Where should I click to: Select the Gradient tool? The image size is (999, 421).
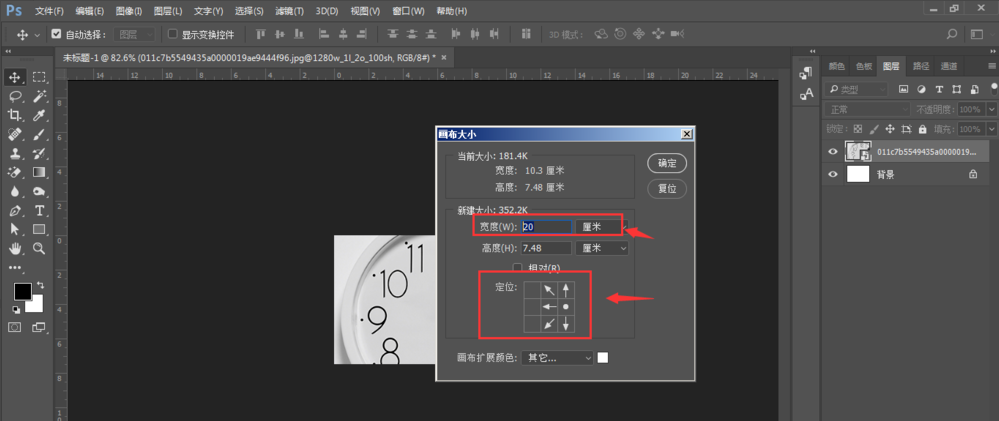pos(40,172)
